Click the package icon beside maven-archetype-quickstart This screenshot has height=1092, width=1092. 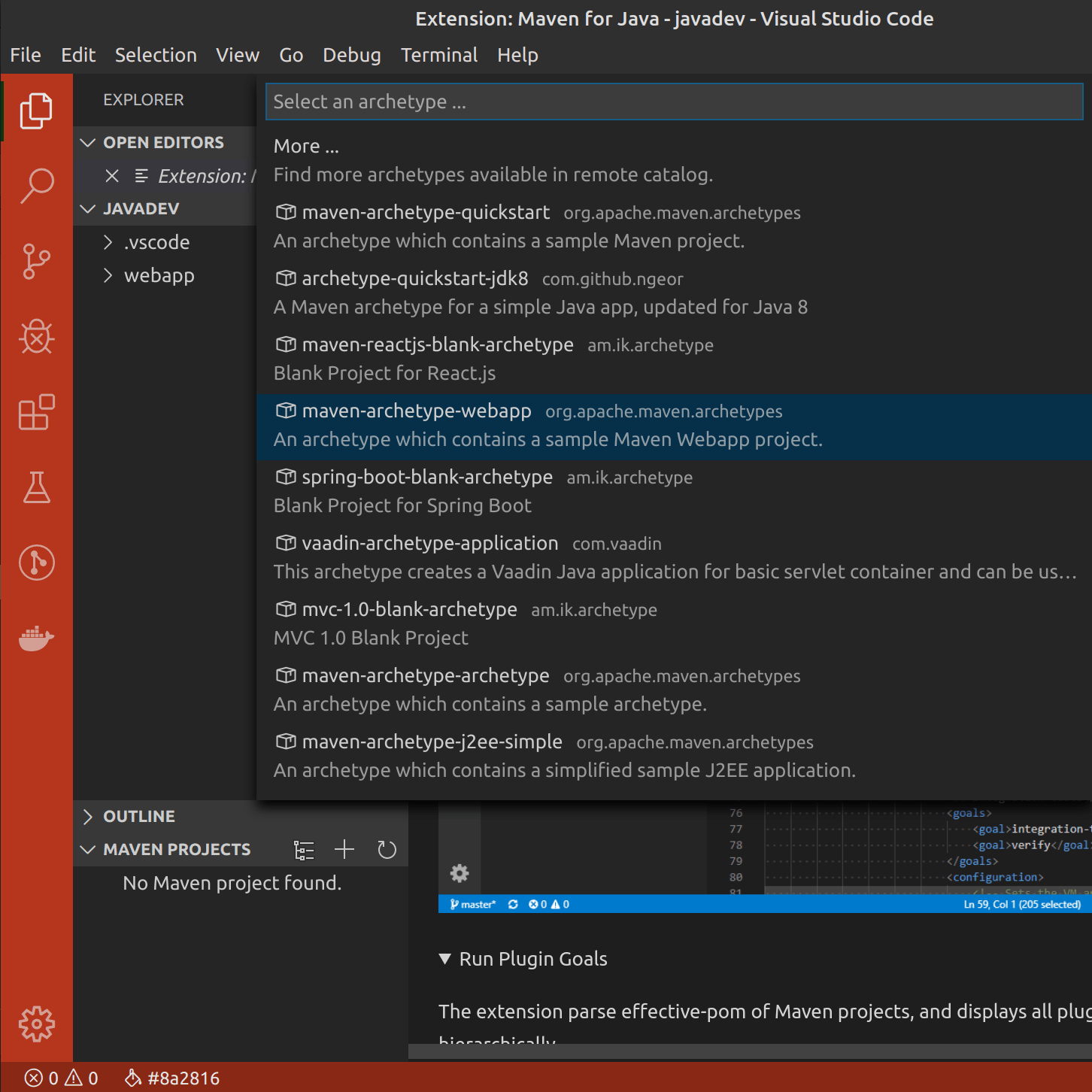pos(285,212)
